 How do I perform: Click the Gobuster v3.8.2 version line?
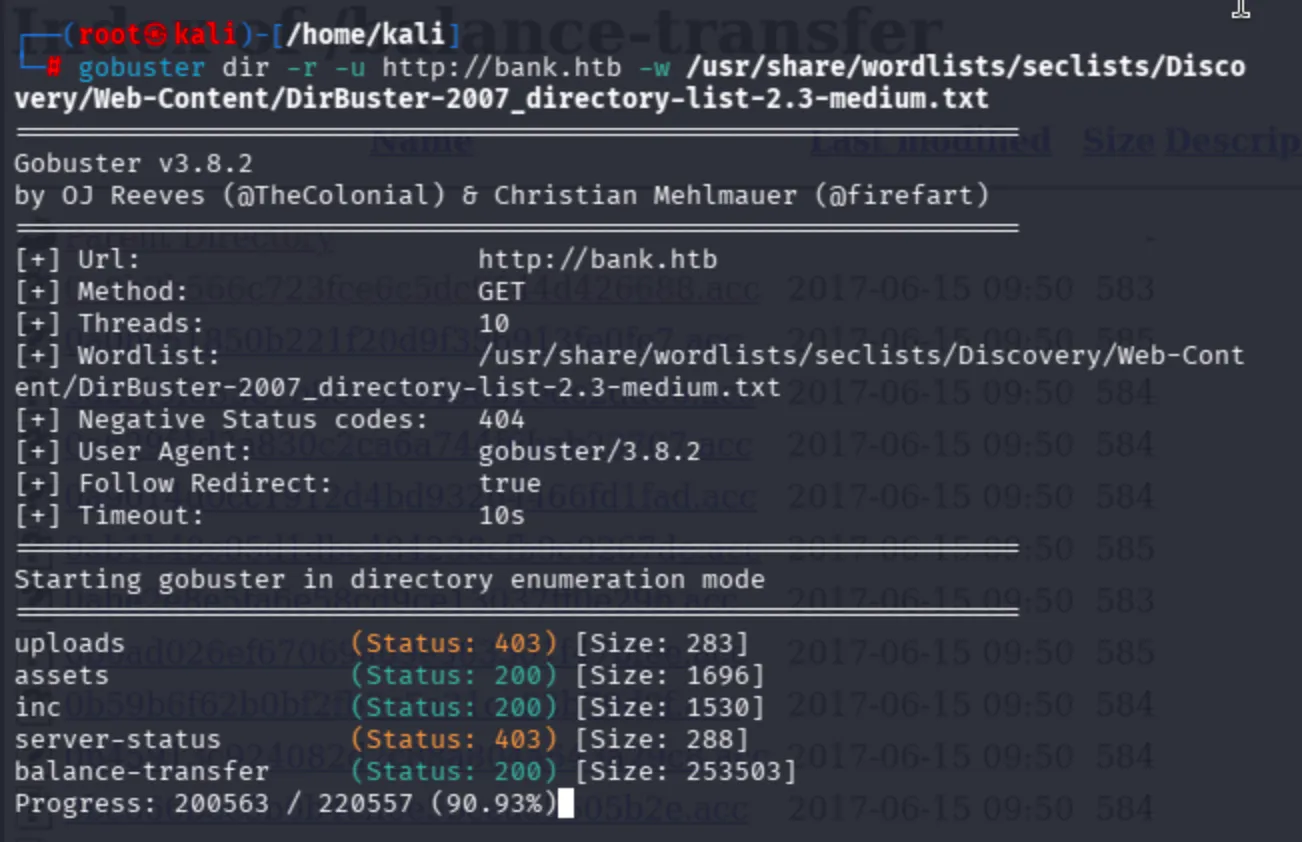[x=133, y=163]
